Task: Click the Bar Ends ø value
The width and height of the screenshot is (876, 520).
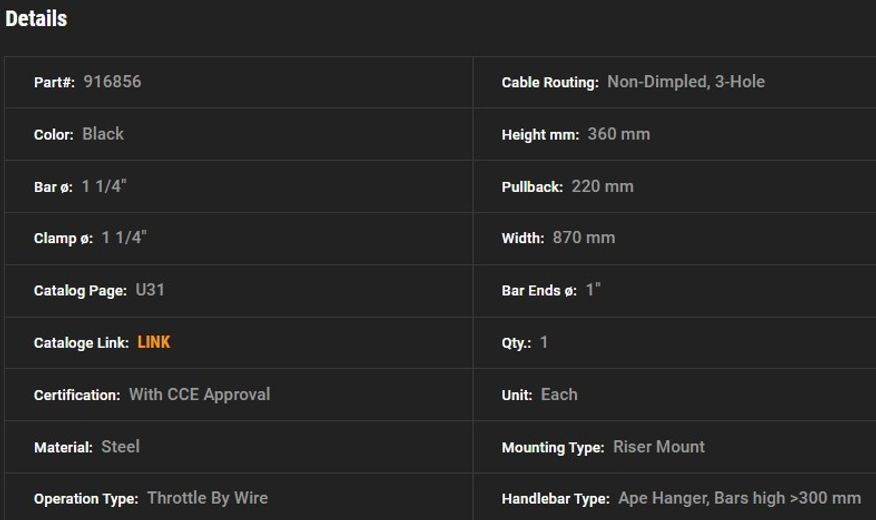Action: [x=593, y=290]
